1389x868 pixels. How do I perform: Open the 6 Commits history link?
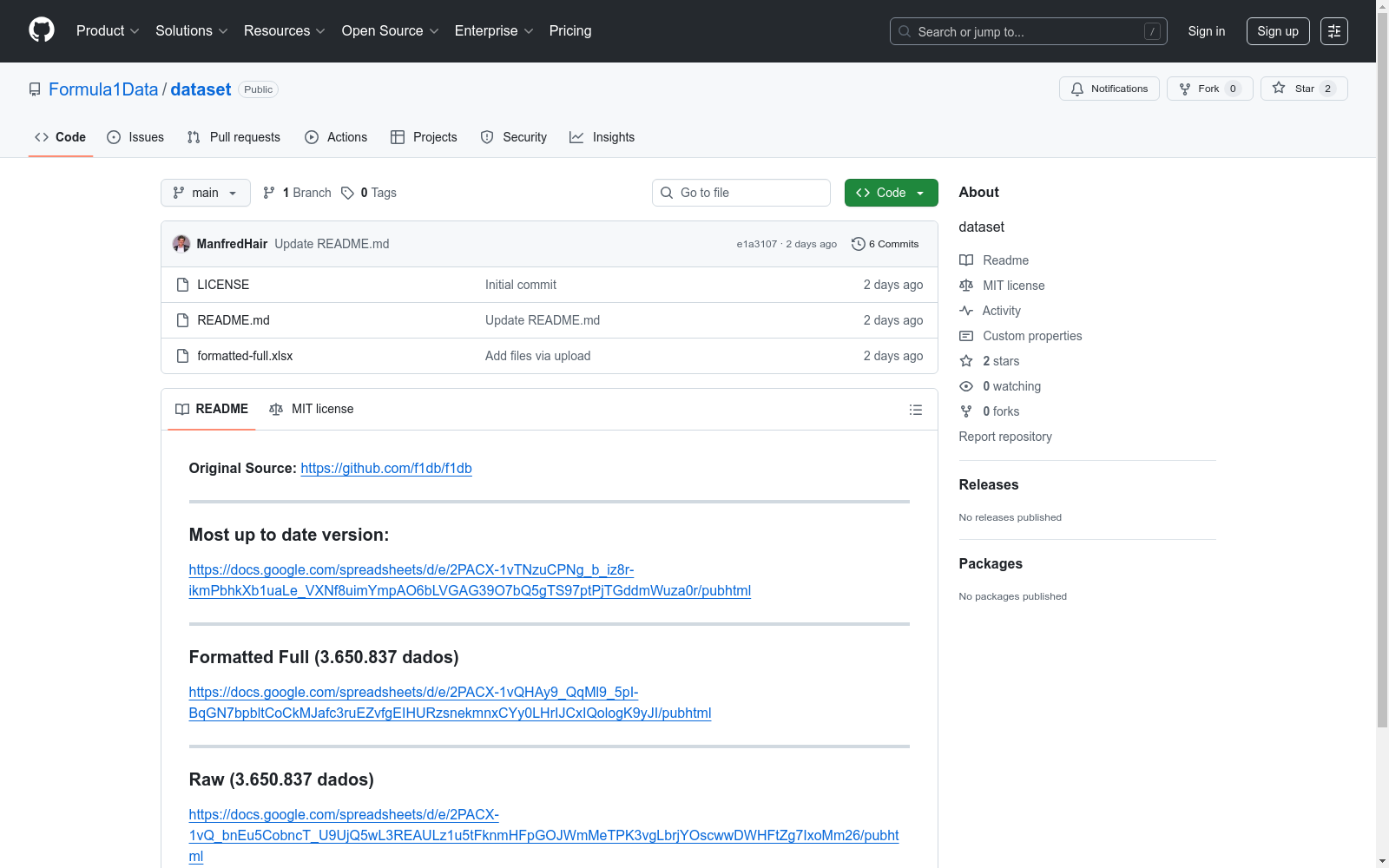885,244
